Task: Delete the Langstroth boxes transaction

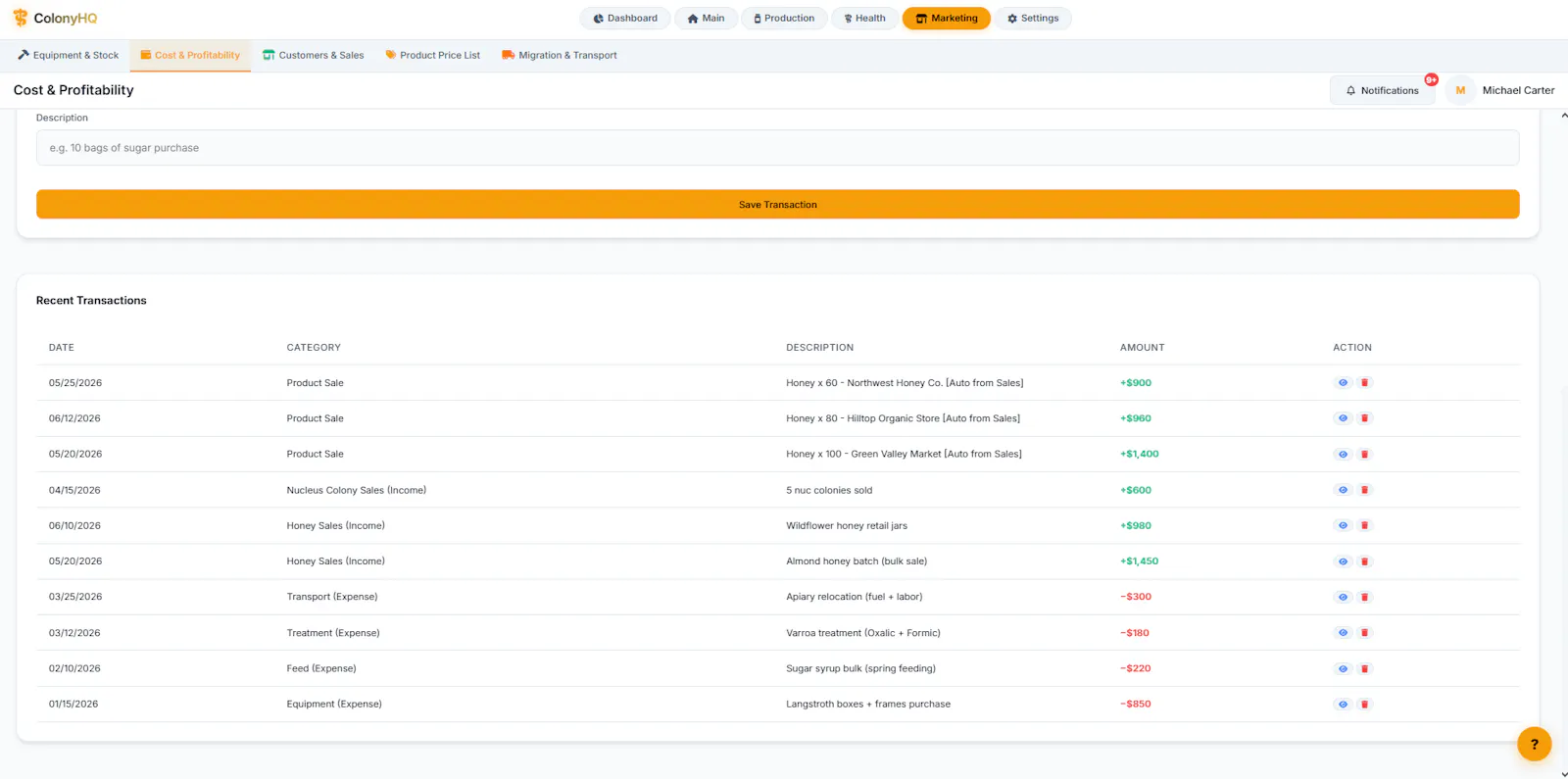Action: click(x=1364, y=705)
